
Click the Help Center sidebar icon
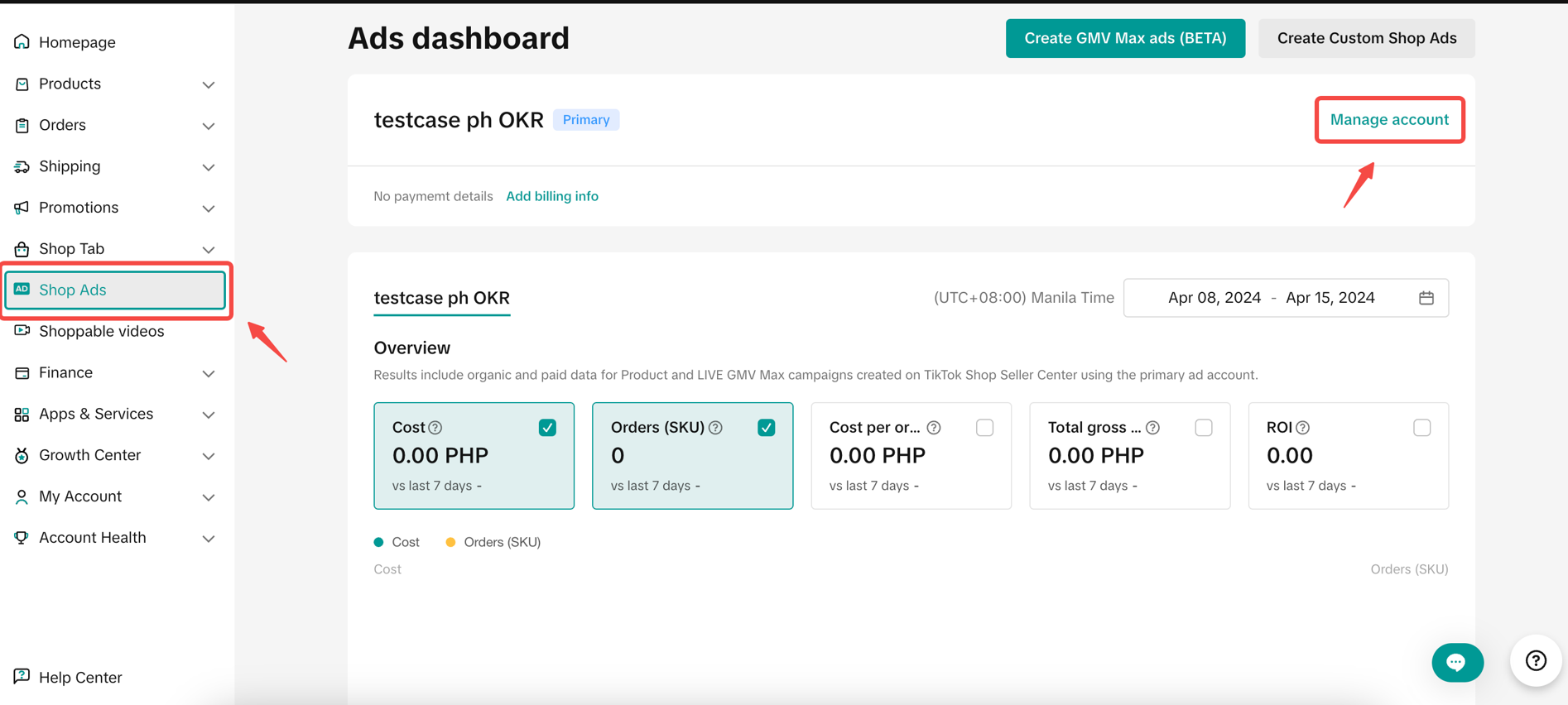22,677
